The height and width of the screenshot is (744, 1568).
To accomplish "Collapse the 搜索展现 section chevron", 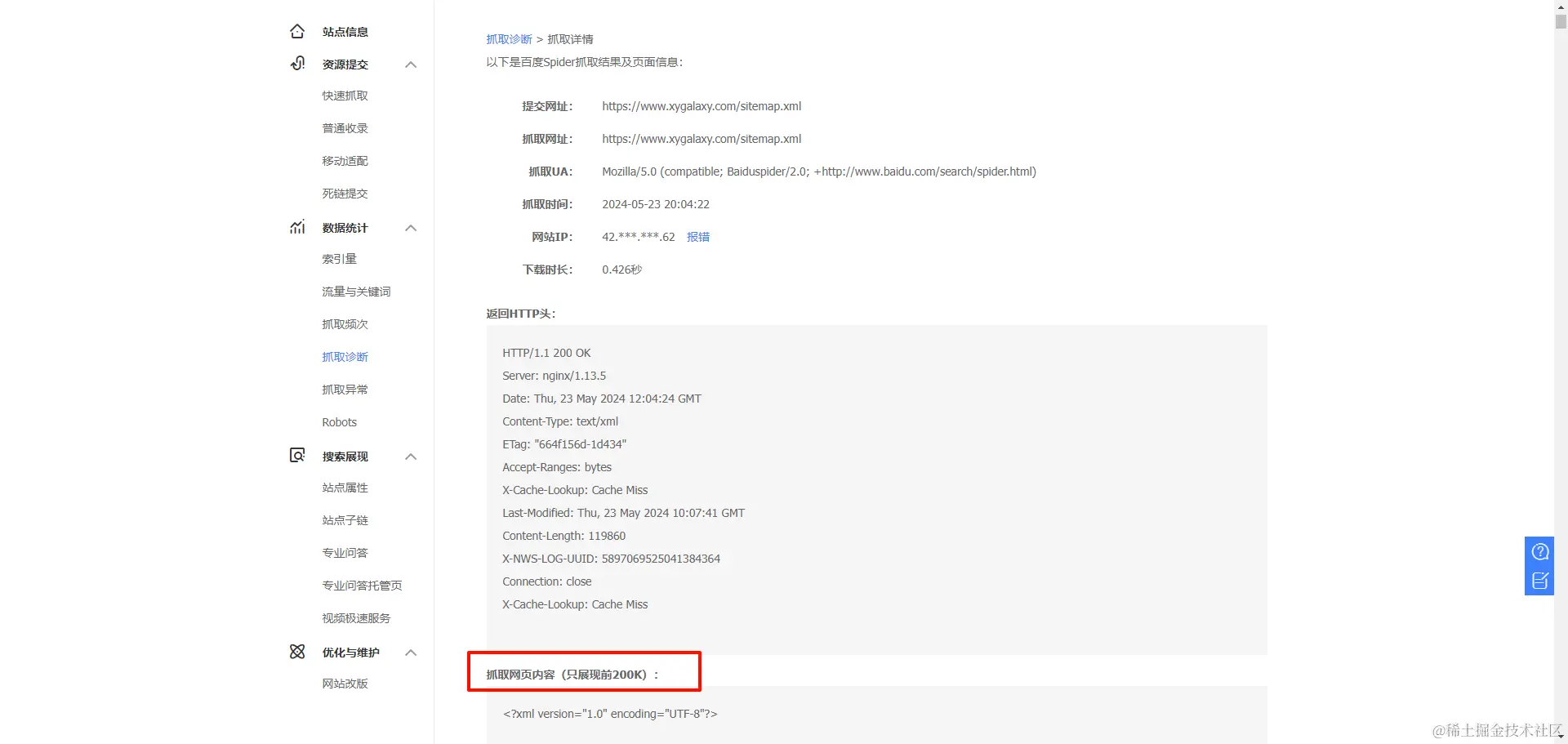I will (411, 456).
